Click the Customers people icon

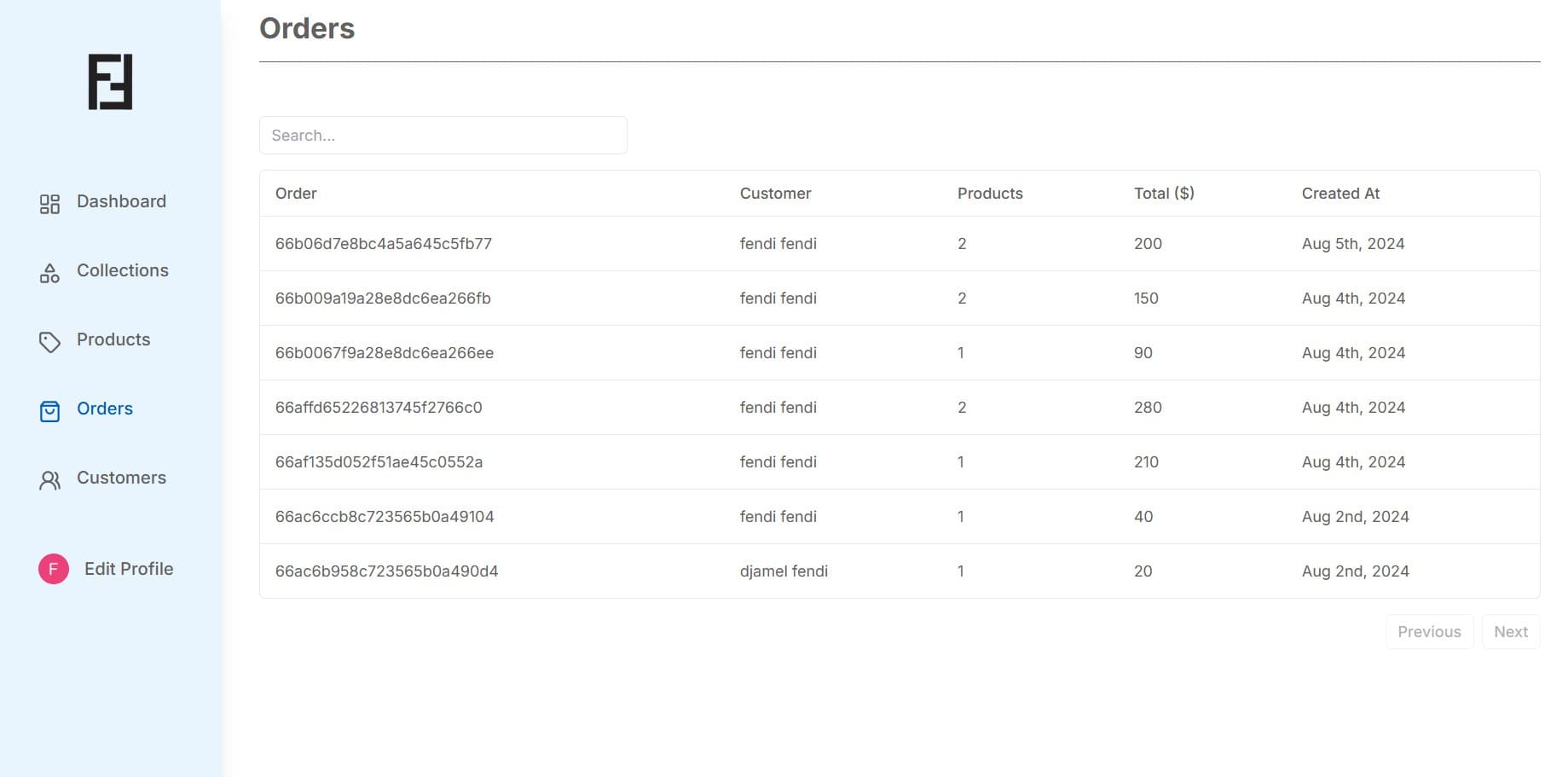tap(49, 480)
